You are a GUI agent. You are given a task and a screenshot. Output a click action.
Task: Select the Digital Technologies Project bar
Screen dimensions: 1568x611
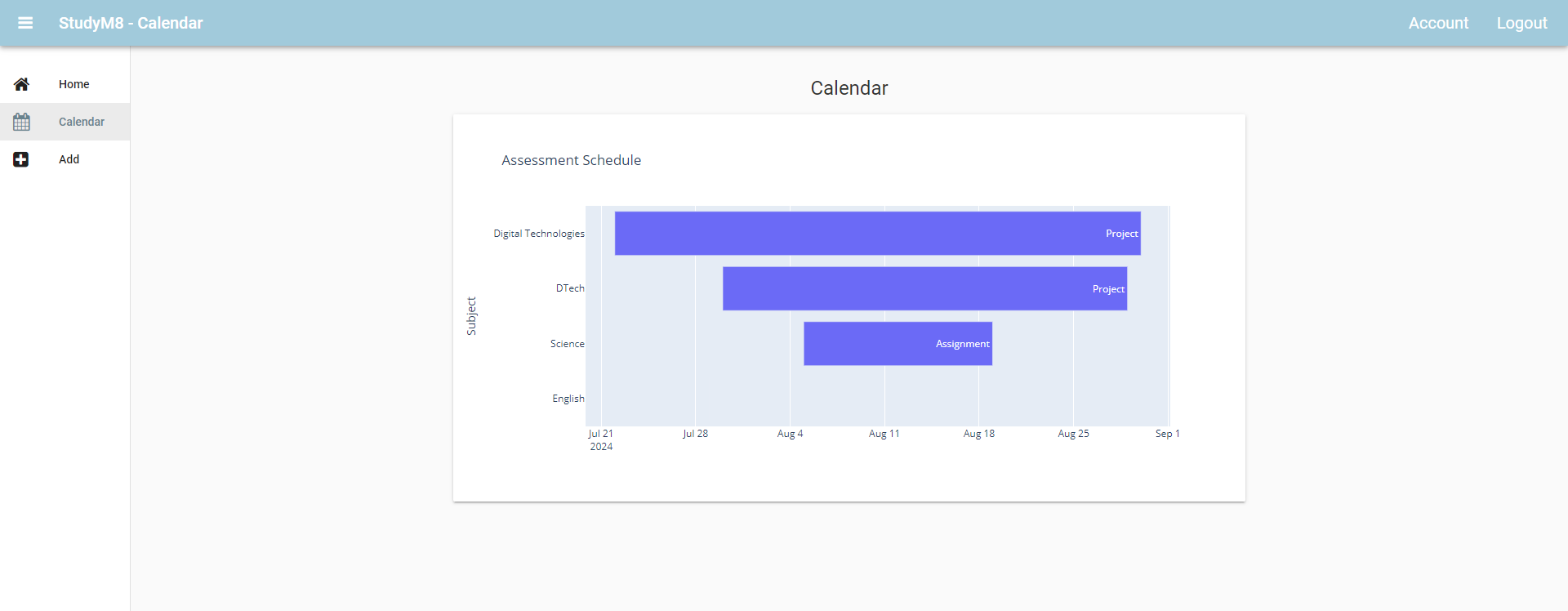click(878, 234)
